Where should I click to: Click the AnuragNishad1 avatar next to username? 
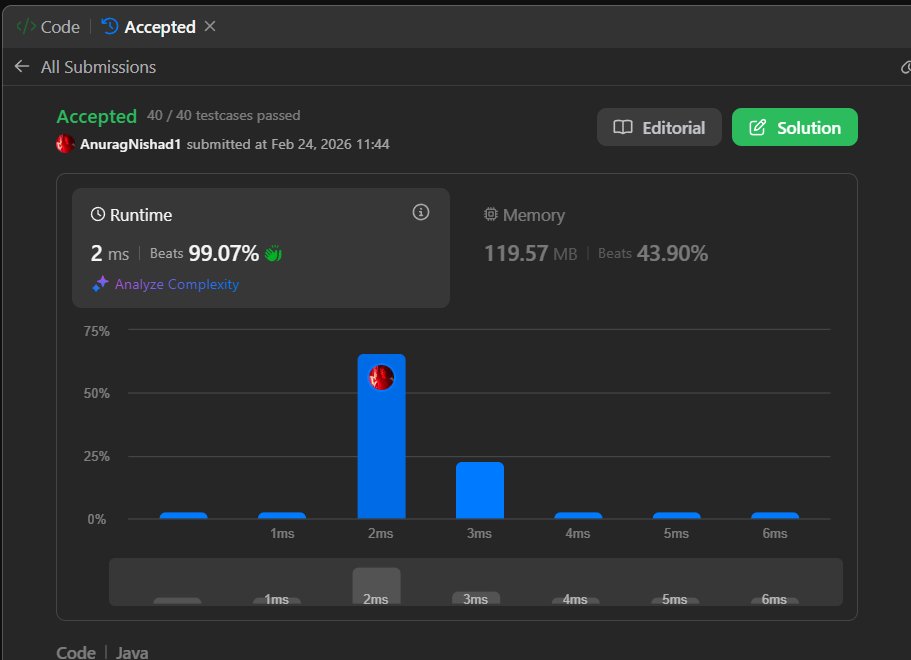(x=65, y=144)
